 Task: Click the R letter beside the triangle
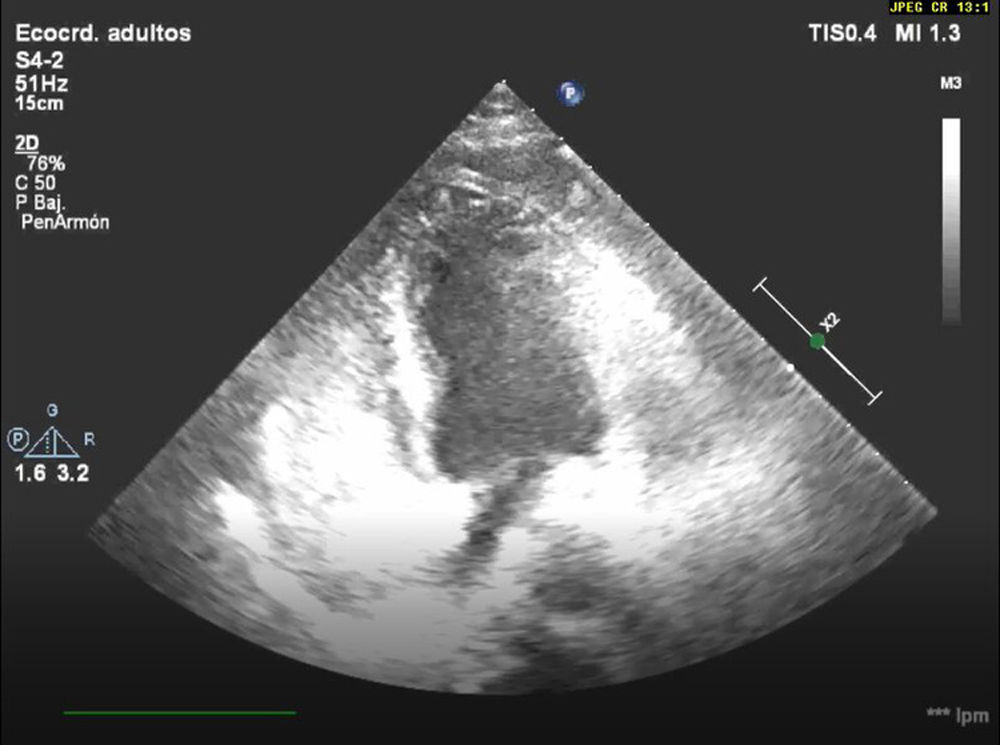click(x=89, y=440)
